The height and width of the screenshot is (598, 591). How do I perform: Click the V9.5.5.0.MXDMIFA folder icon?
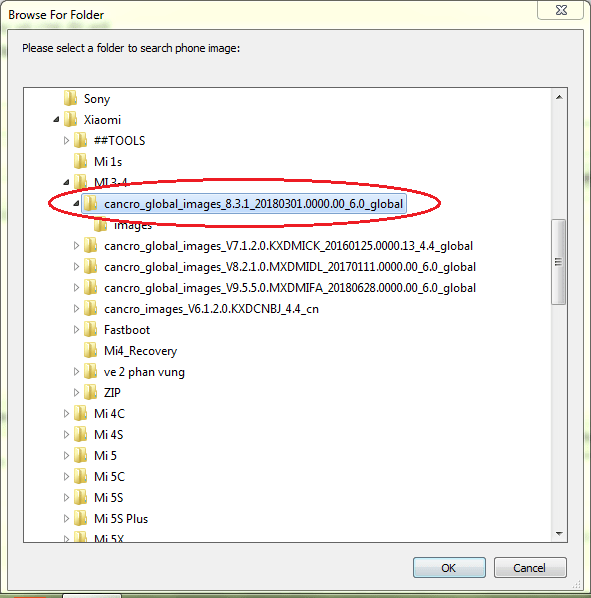pos(91,288)
